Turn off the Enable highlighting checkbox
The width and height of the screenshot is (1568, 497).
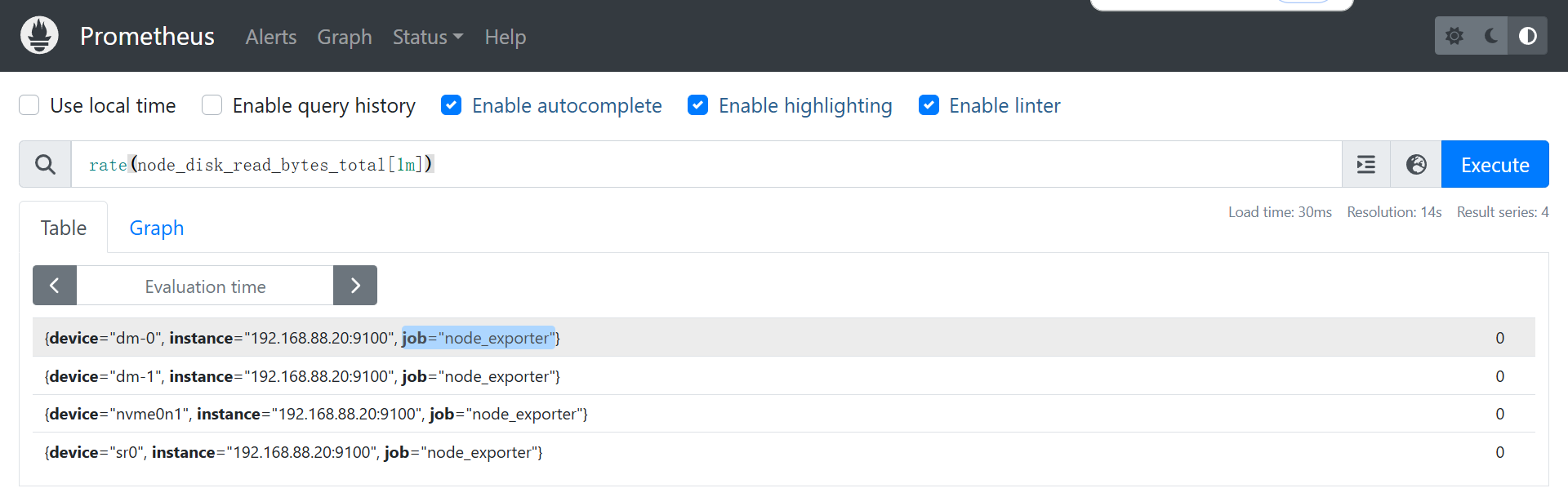point(698,105)
